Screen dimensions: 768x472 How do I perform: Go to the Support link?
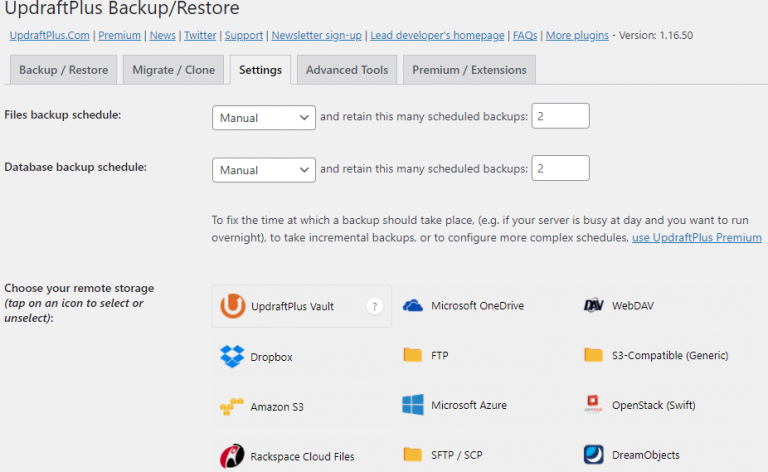[x=244, y=35]
